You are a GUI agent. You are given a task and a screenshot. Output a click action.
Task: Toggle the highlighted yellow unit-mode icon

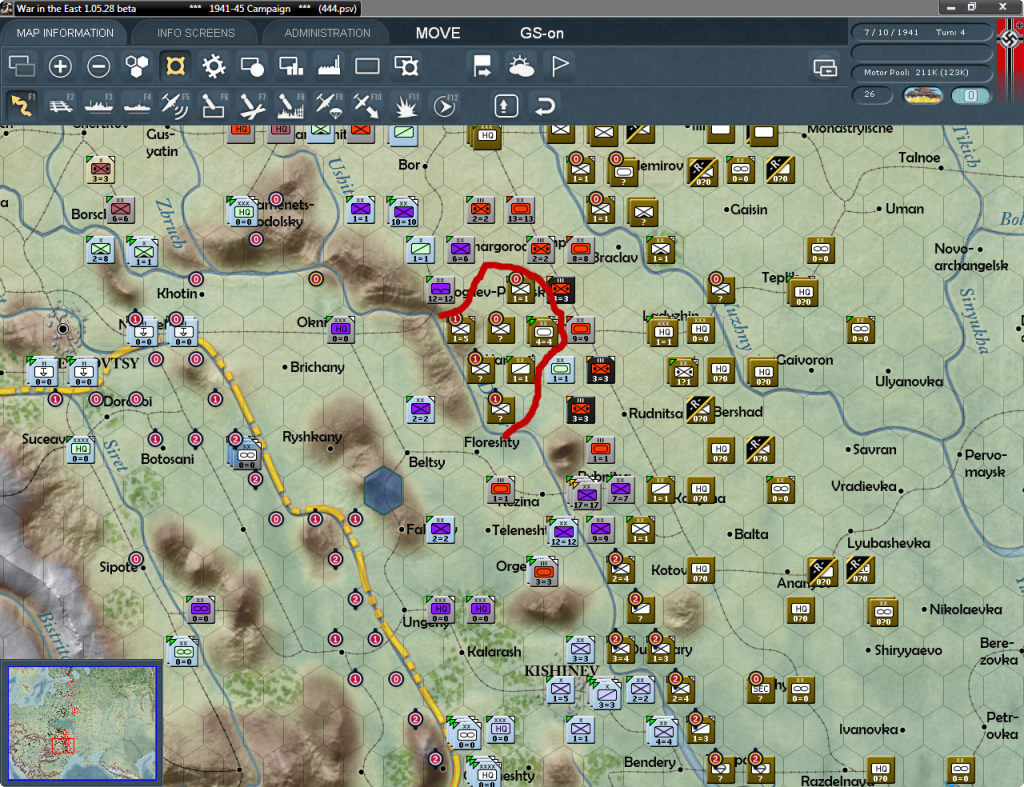pyautogui.click(x=175, y=66)
